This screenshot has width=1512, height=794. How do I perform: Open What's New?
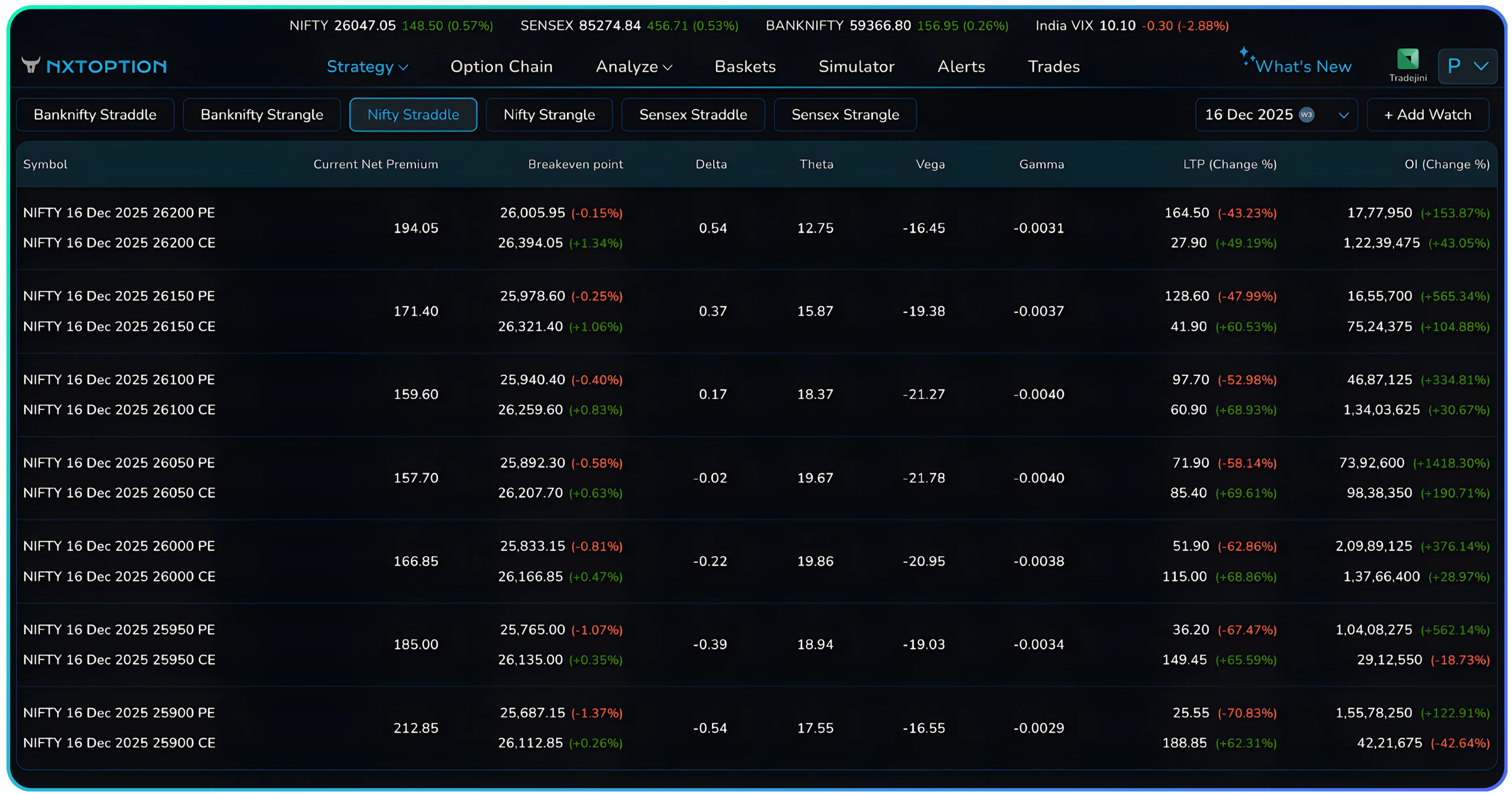click(x=1304, y=66)
